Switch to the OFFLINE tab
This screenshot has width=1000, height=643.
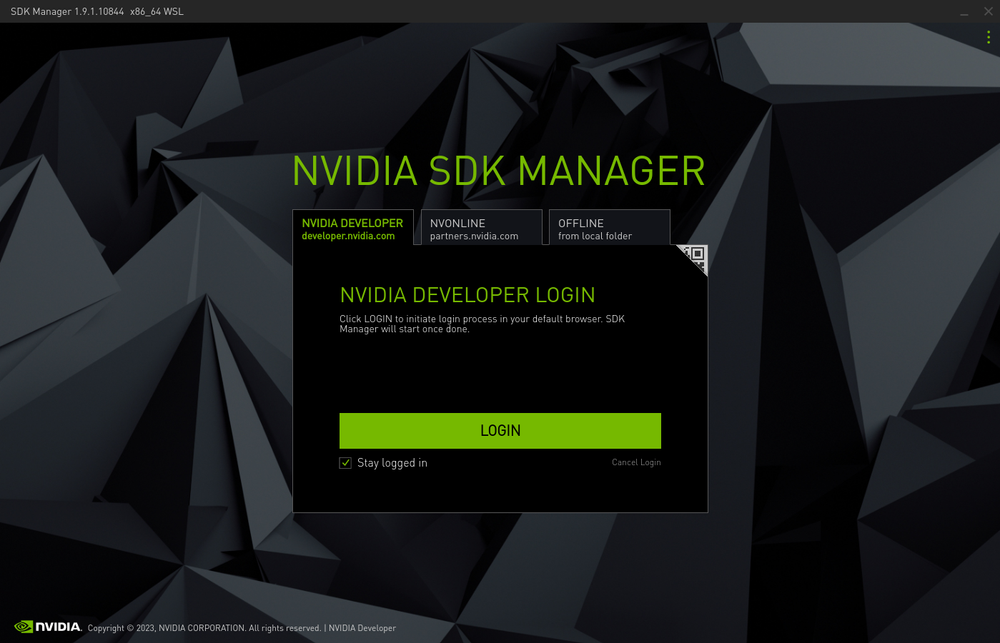pos(609,227)
